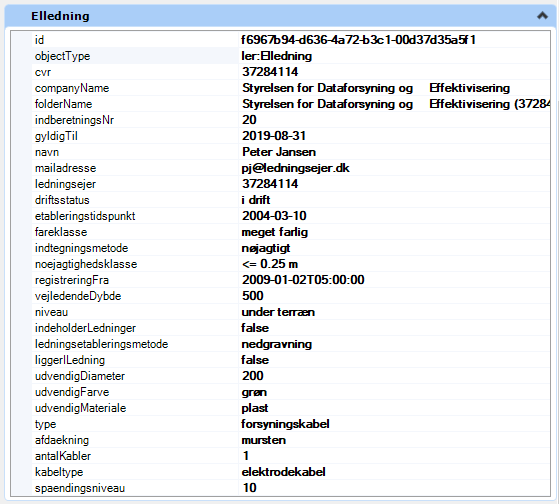Click the etableringstidspunkt date 2004-03-10
The image size is (559, 504).
[274, 216]
